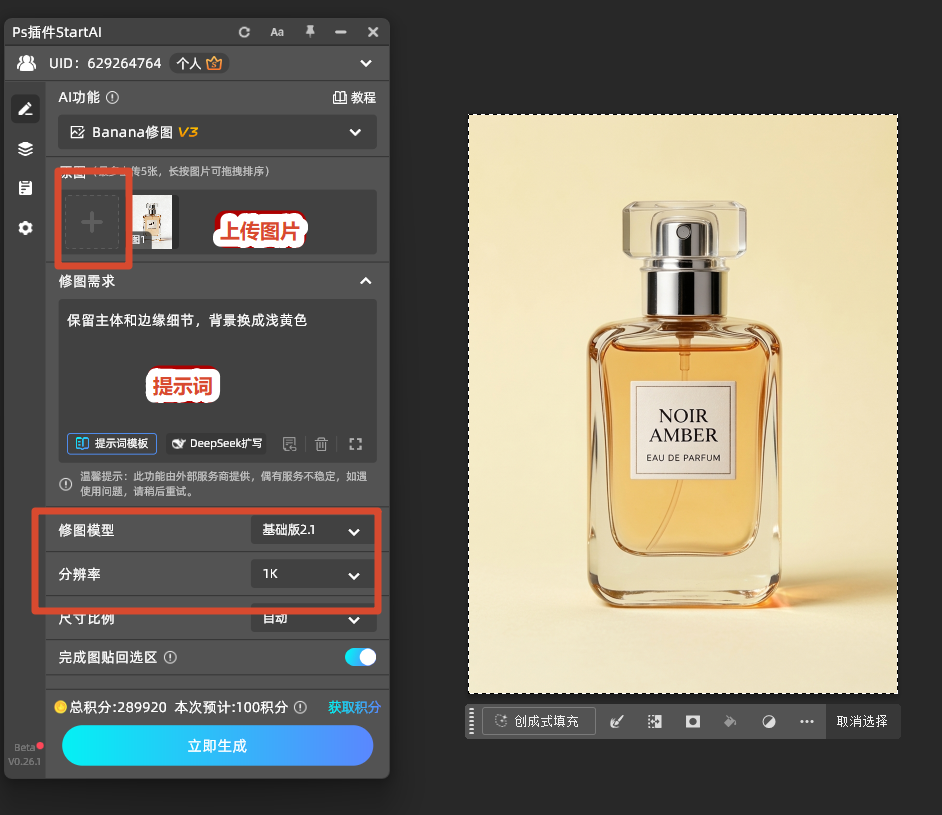Screen dimensions: 942x815
Task: Open the document list sidebar tab
Action: click(25, 188)
